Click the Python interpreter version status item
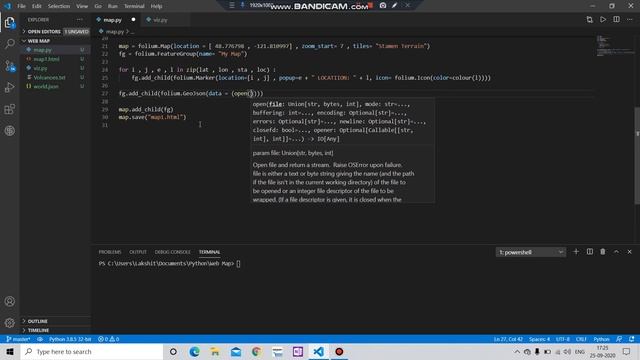This screenshot has height=360, width=640. point(70,339)
